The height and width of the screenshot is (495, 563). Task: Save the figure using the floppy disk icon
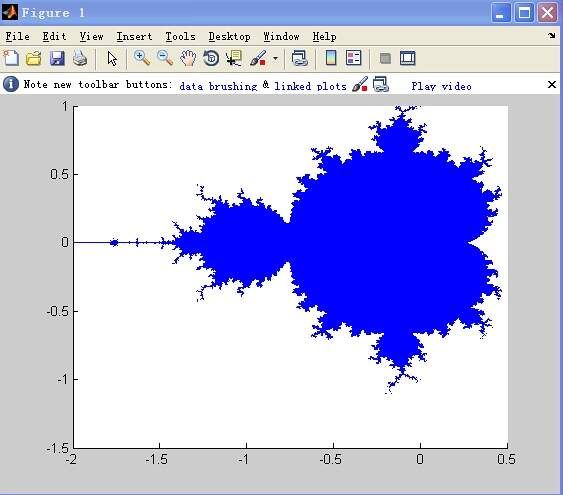point(57,58)
